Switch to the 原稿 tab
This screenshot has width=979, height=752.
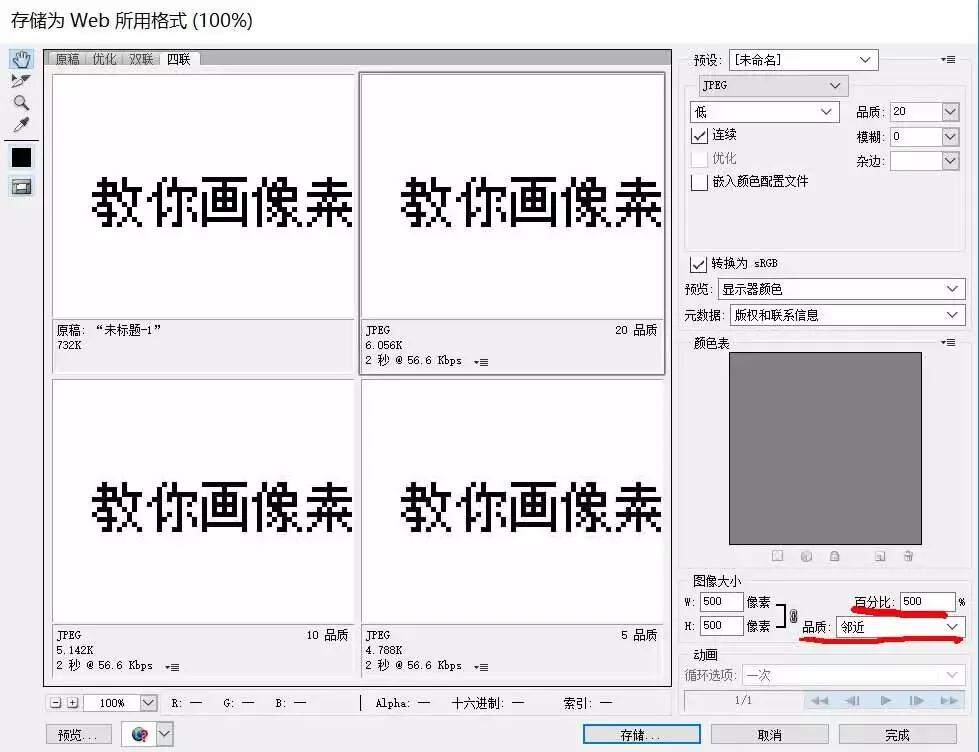click(x=67, y=59)
